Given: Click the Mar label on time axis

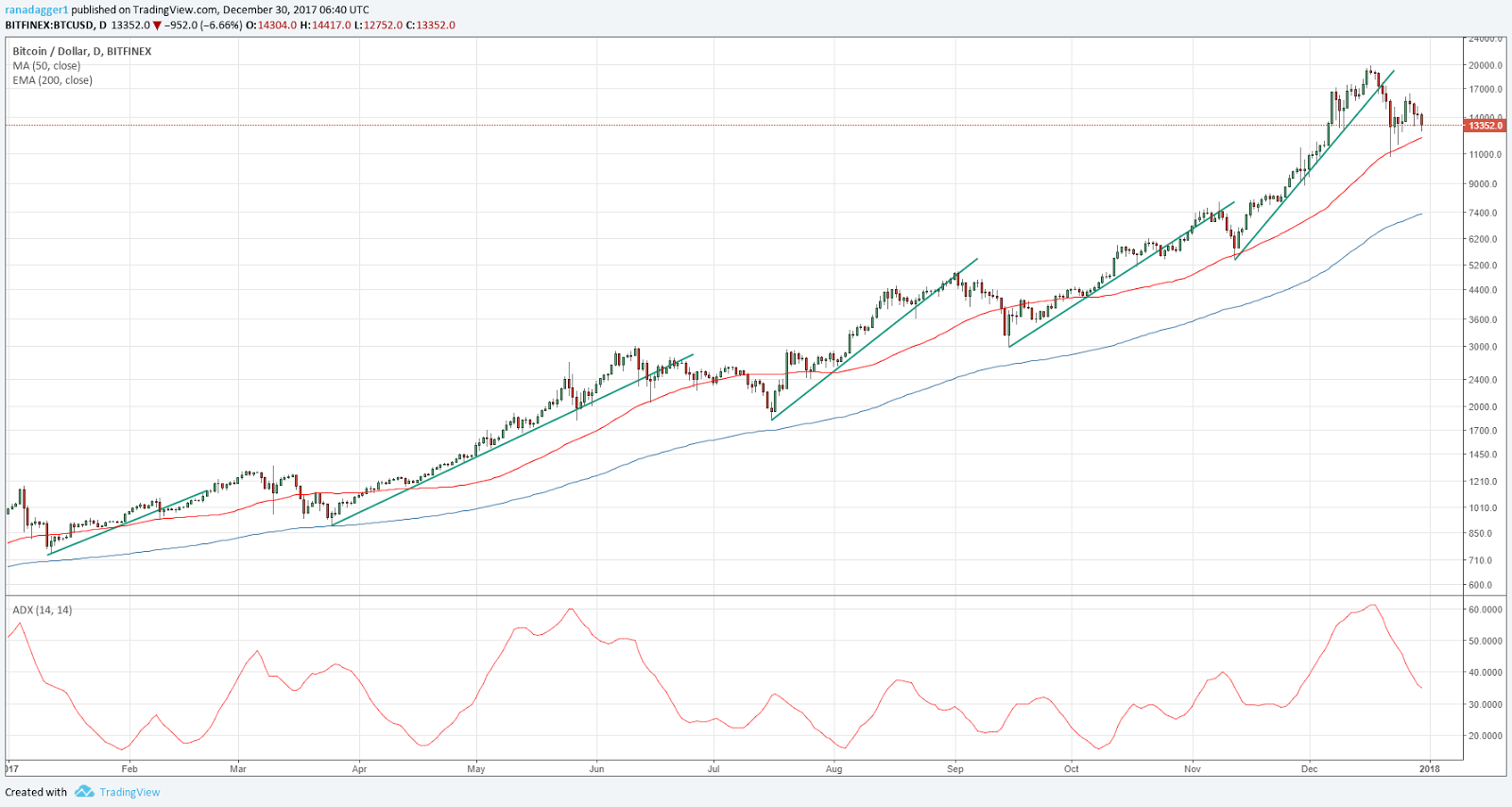Looking at the screenshot, I should pyautogui.click(x=238, y=769).
